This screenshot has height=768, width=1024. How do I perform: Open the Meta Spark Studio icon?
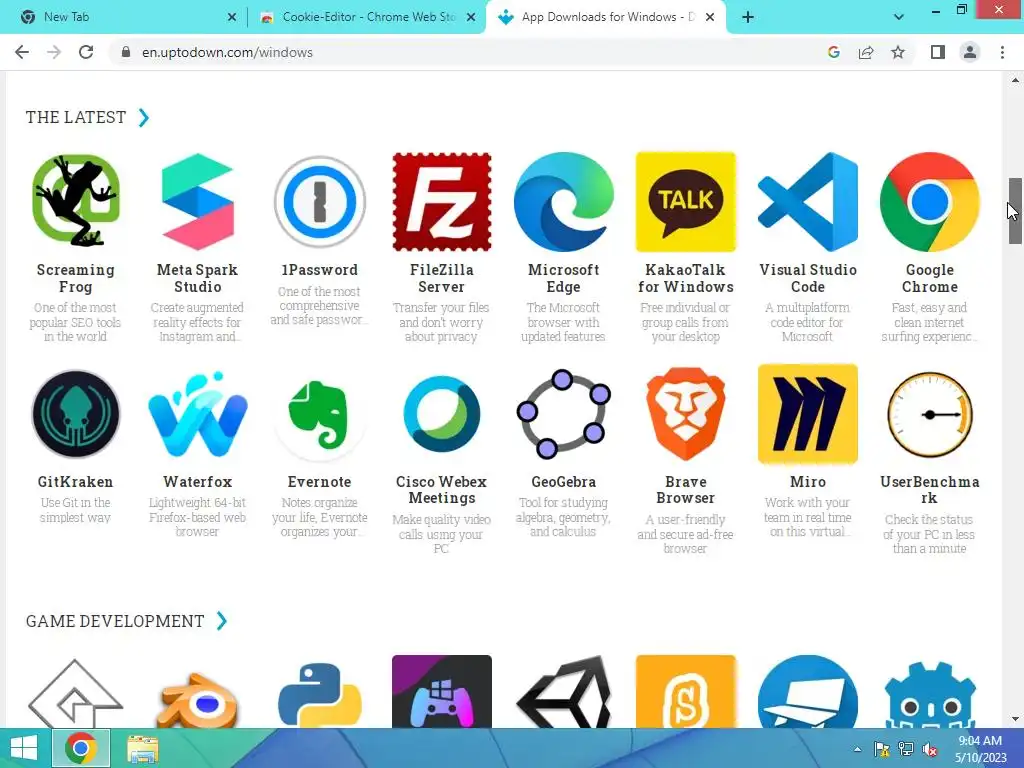[197, 201]
